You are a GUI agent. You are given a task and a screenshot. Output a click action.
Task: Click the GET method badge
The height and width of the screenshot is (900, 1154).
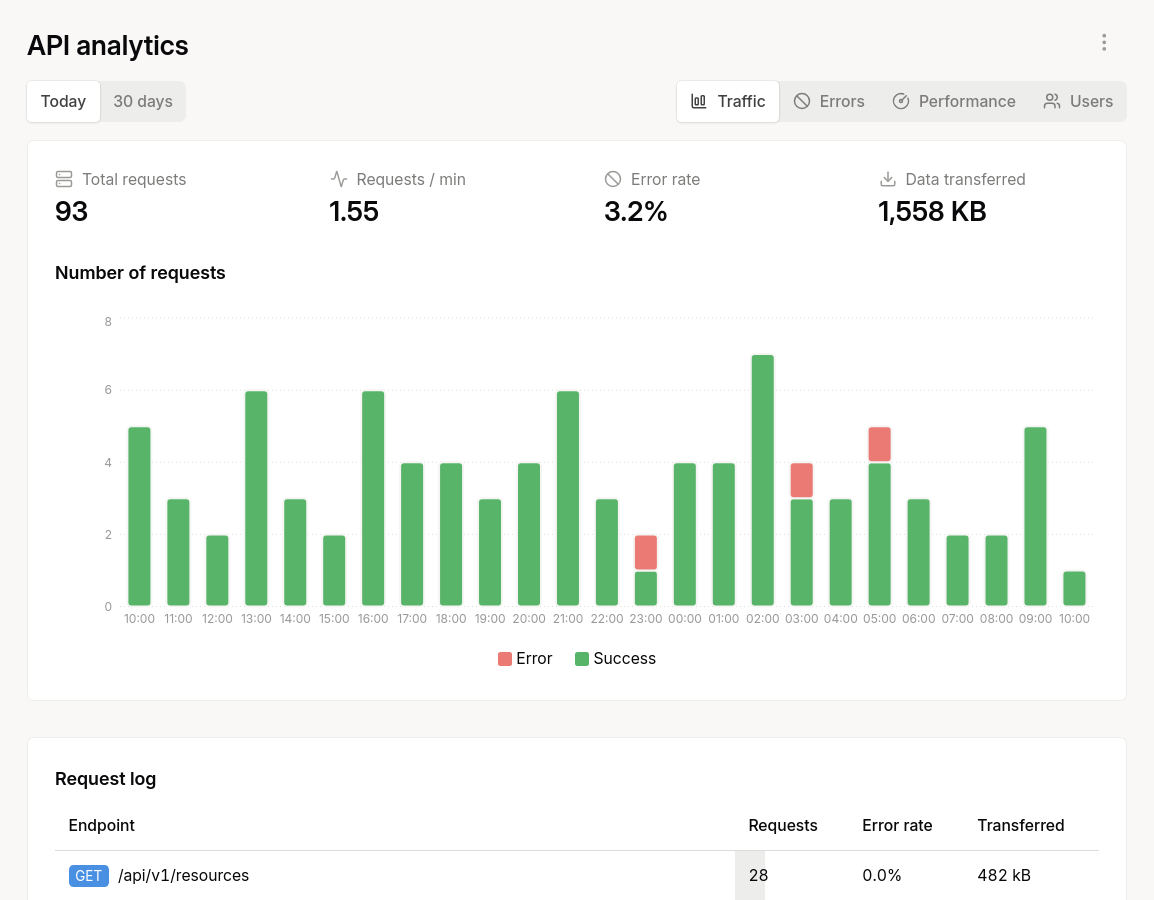[x=88, y=876]
